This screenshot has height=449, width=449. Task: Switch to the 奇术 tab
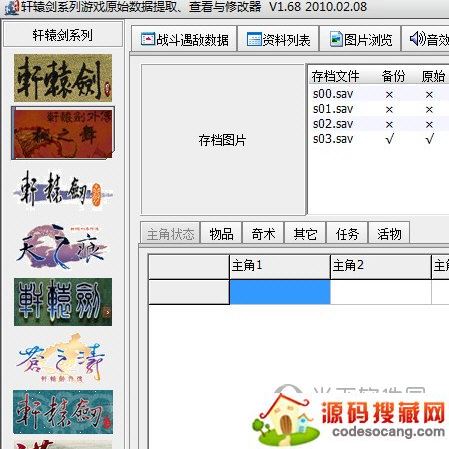(x=263, y=234)
